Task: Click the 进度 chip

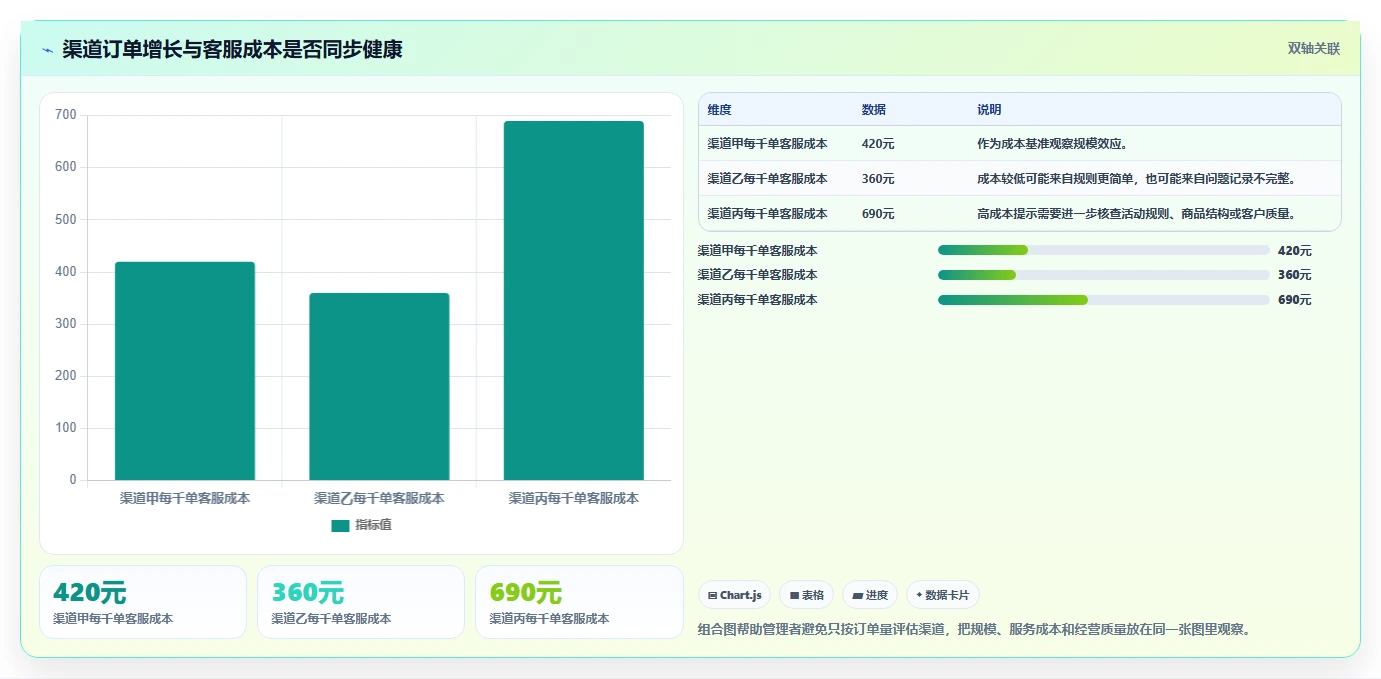Action: (x=870, y=595)
